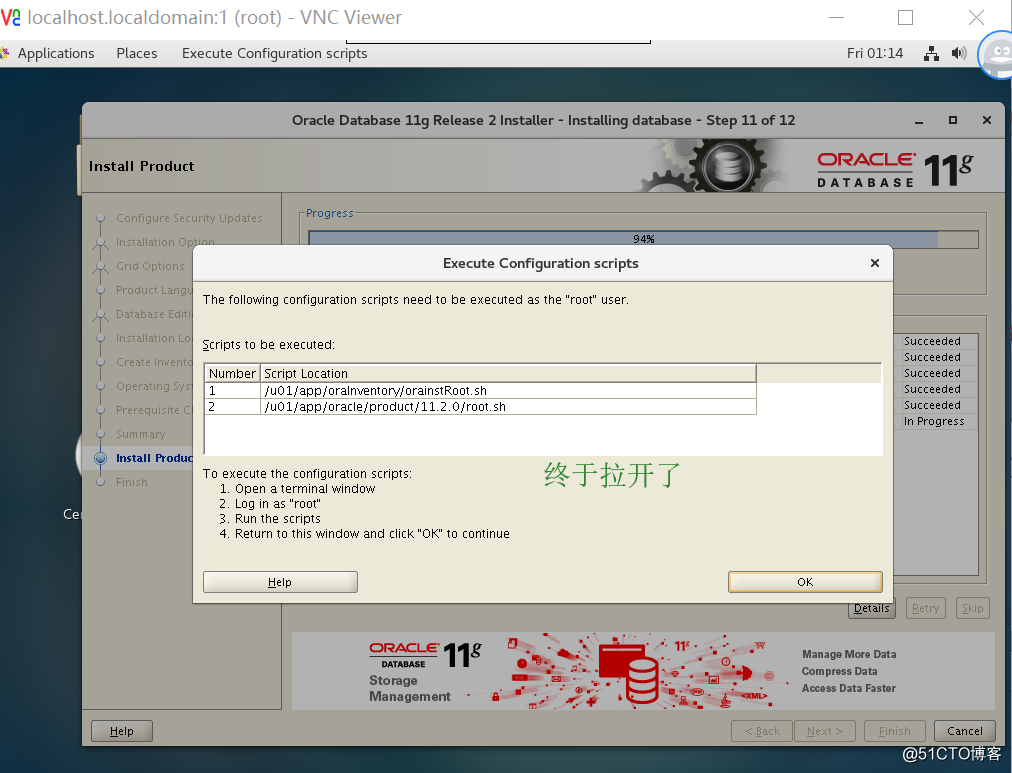The image size is (1012, 773).
Task: Click the Cancel button in the installer
Action: 964,731
